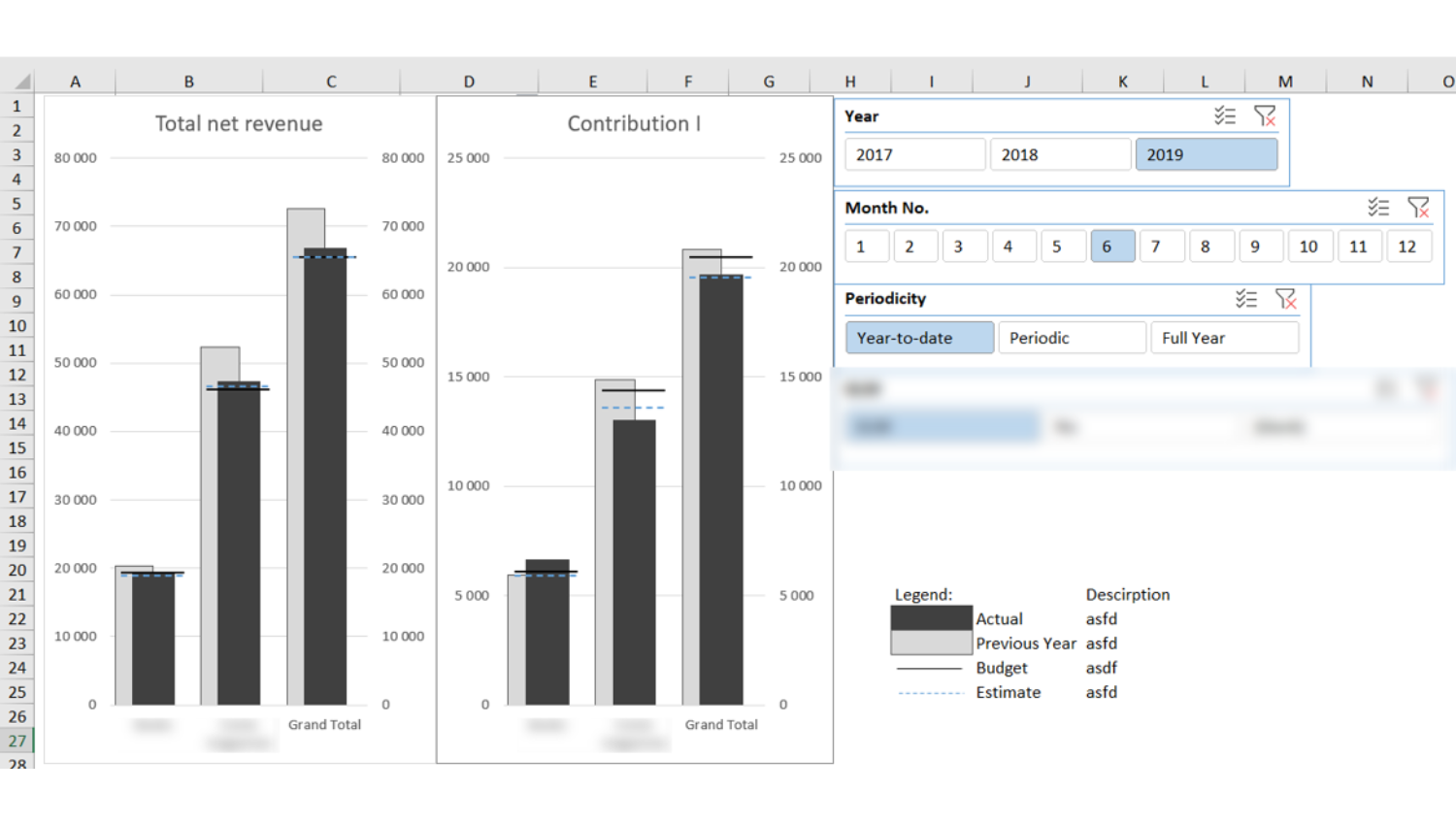The height and width of the screenshot is (825, 1456).
Task: Select the row 27 header
Action: tap(17, 741)
